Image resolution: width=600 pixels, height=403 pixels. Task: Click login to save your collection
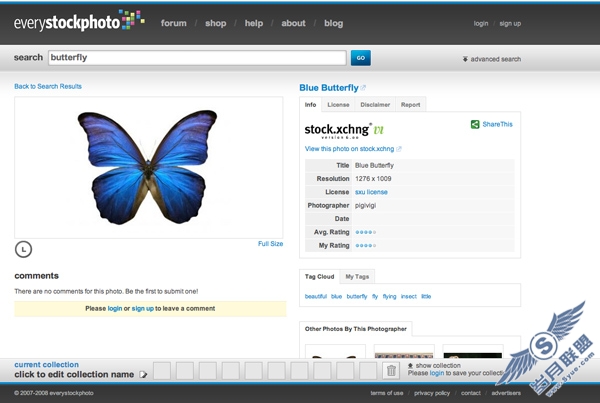pyautogui.click(x=436, y=373)
